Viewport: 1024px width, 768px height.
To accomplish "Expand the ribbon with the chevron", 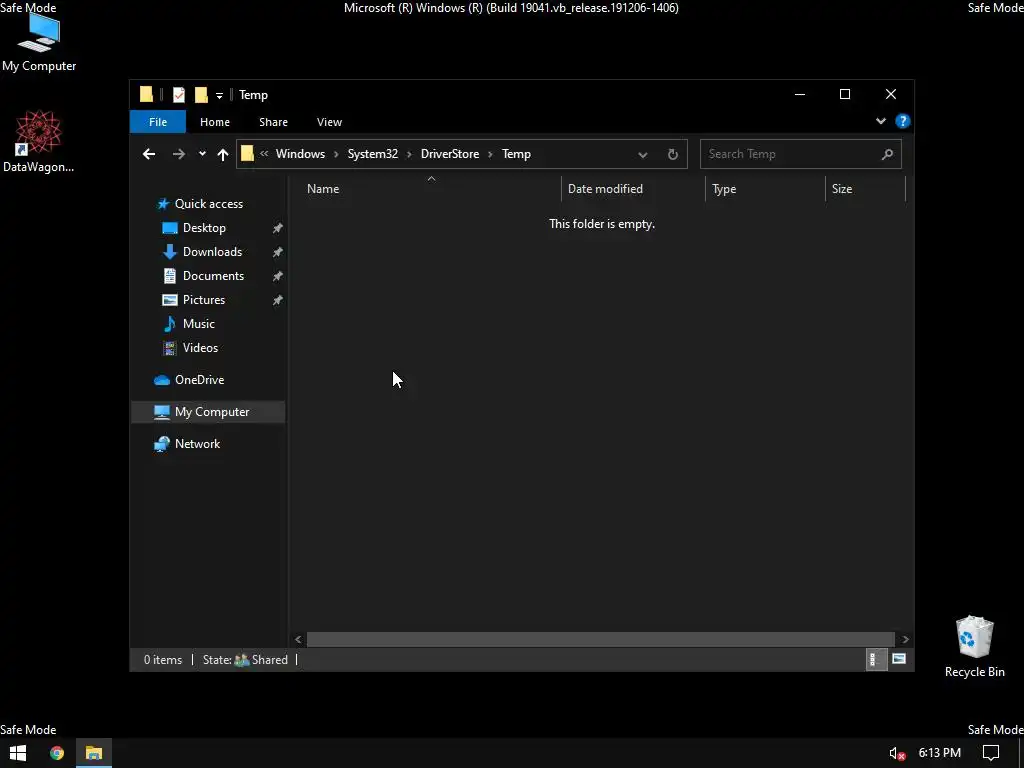I will 880,121.
